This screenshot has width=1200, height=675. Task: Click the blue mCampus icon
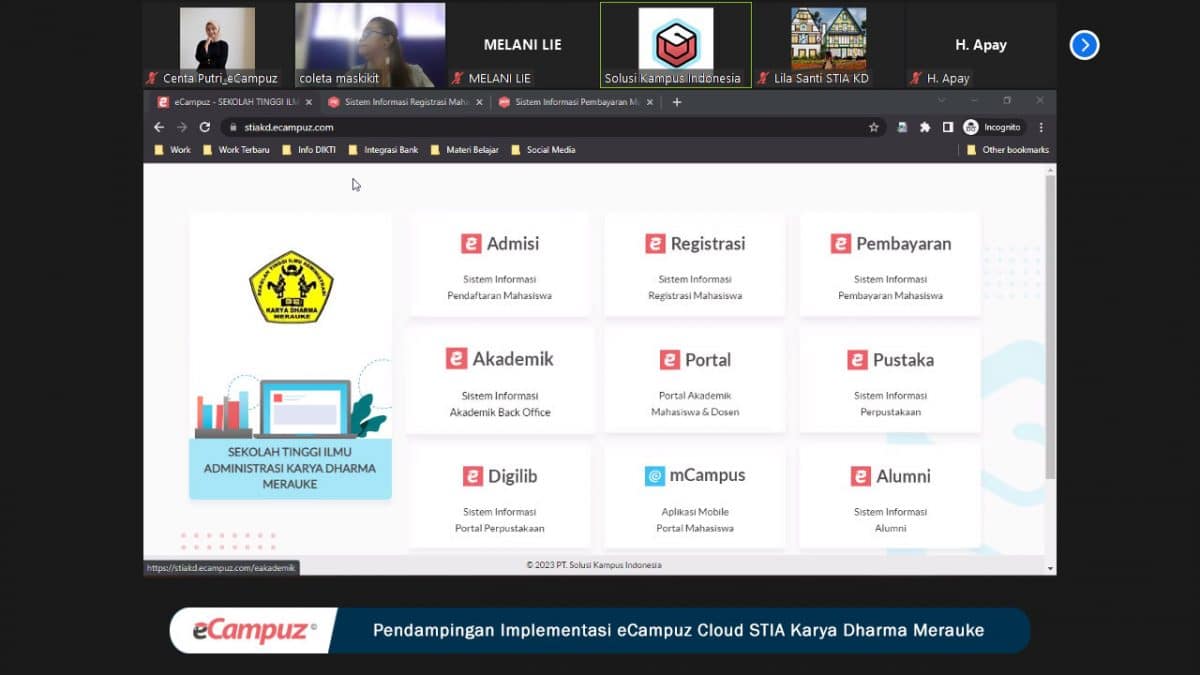point(655,476)
